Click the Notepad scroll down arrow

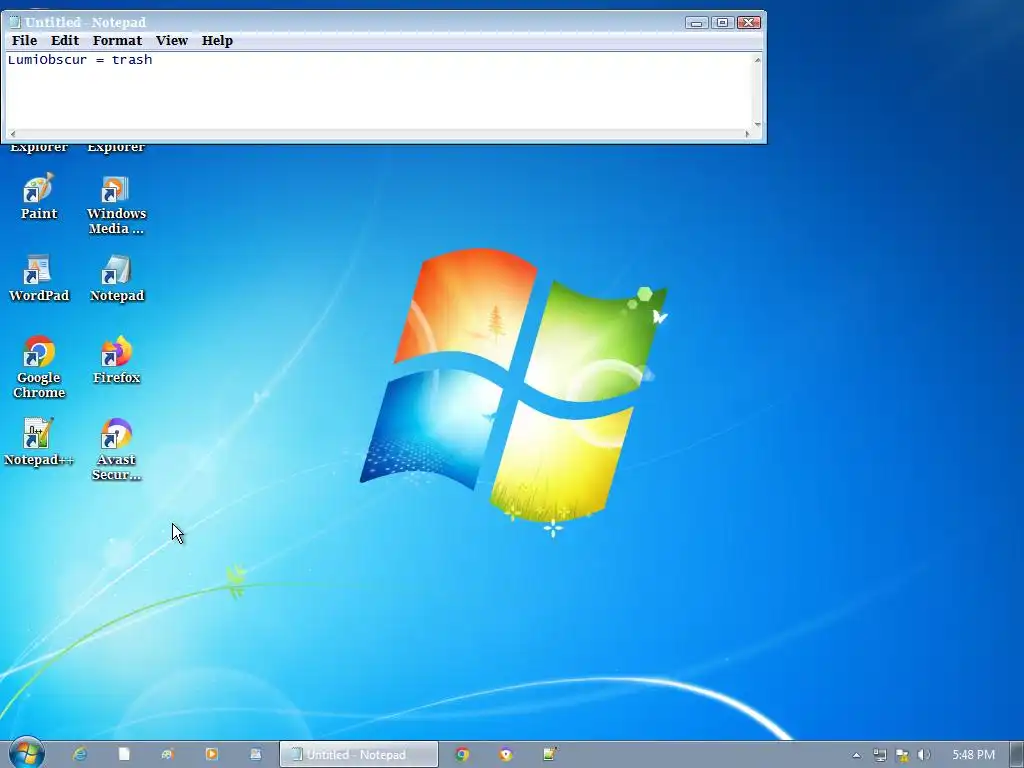758,123
